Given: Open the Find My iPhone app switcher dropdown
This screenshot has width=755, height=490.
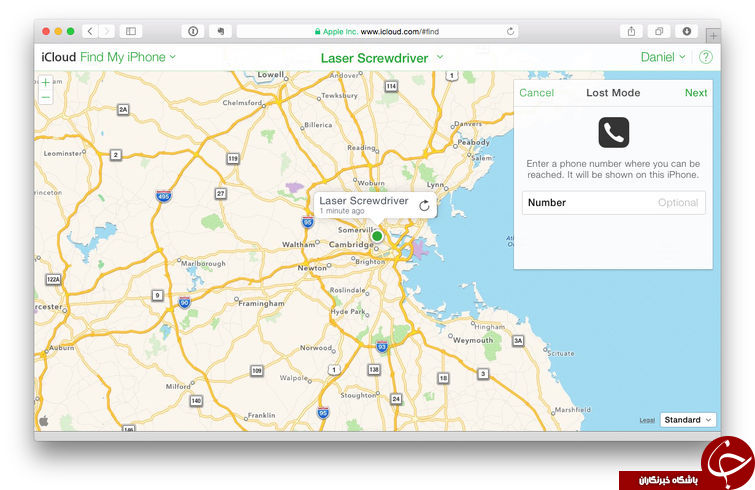Looking at the screenshot, I should (x=128, y=57).
